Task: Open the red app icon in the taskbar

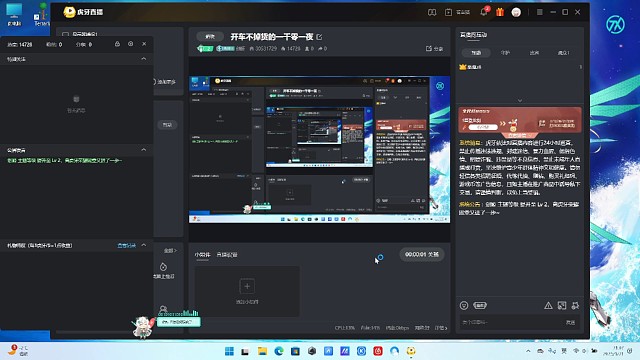Action: click(378, 351)
